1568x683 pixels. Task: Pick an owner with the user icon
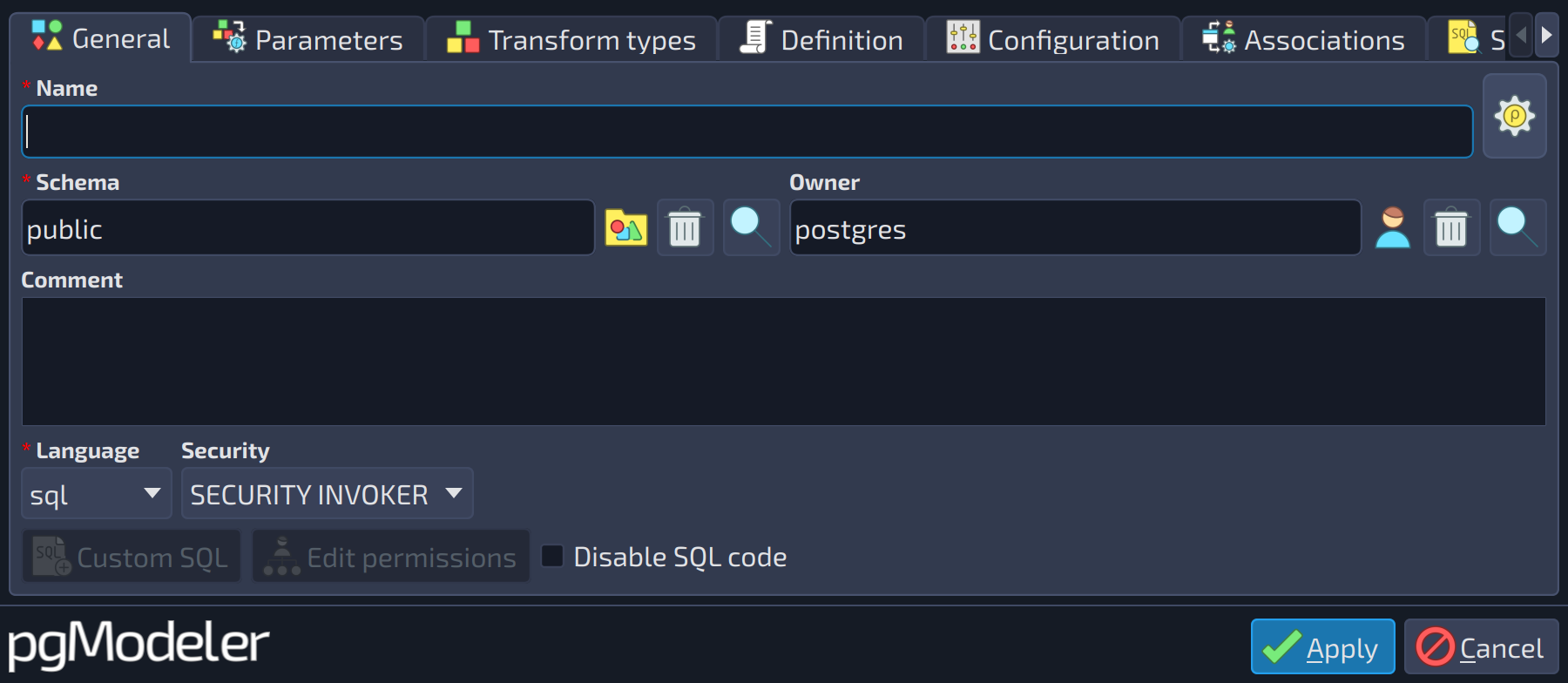pyautogui.click(x=1392, y=228)
